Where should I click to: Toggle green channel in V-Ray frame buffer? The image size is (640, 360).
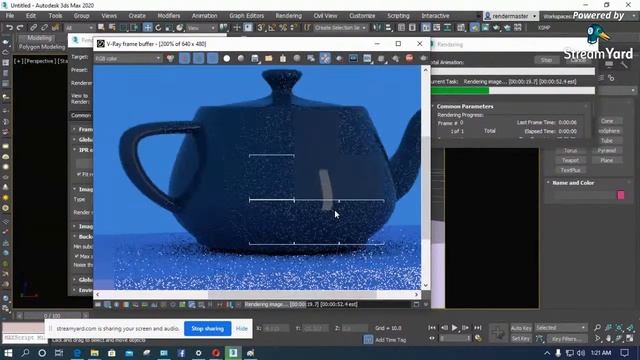198,58
